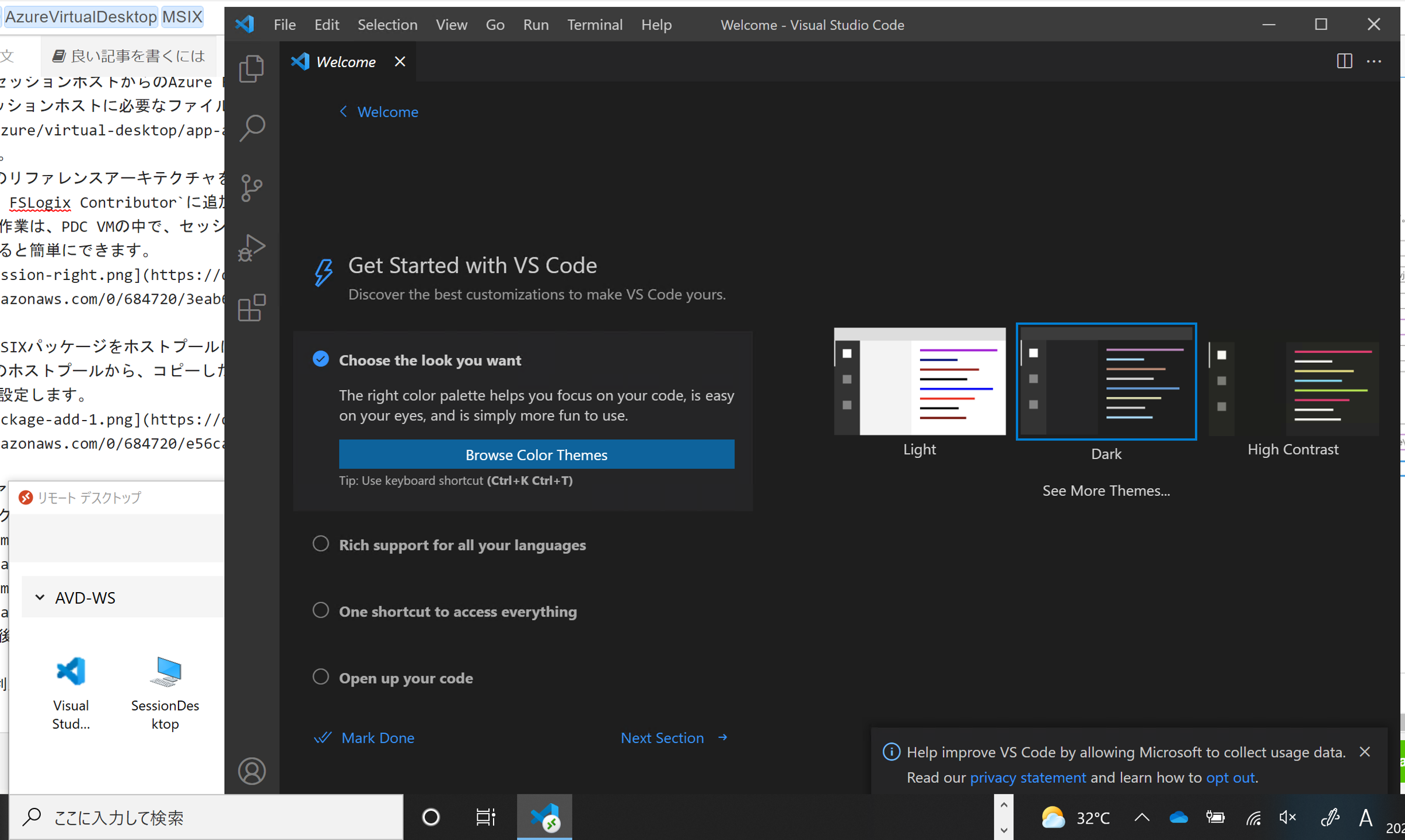The width and height of the screenshot is (1405, 840).
Task: Select the Light theme preview
Action: (x=919, y=381)
